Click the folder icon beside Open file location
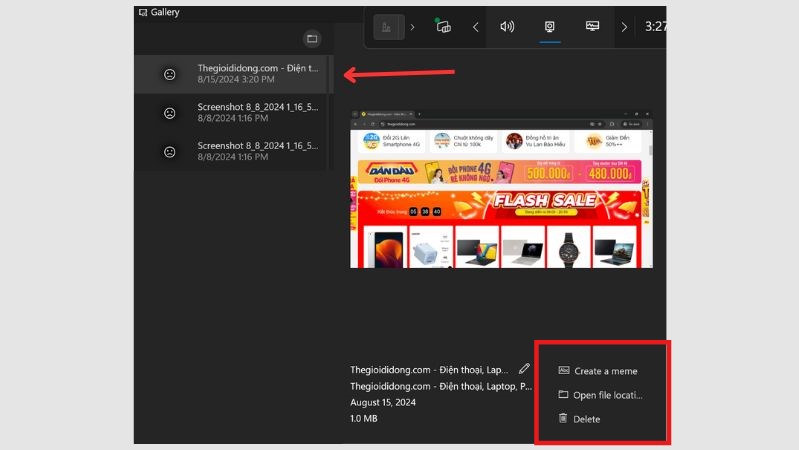The image size is (799, 450). click(563, 394)
